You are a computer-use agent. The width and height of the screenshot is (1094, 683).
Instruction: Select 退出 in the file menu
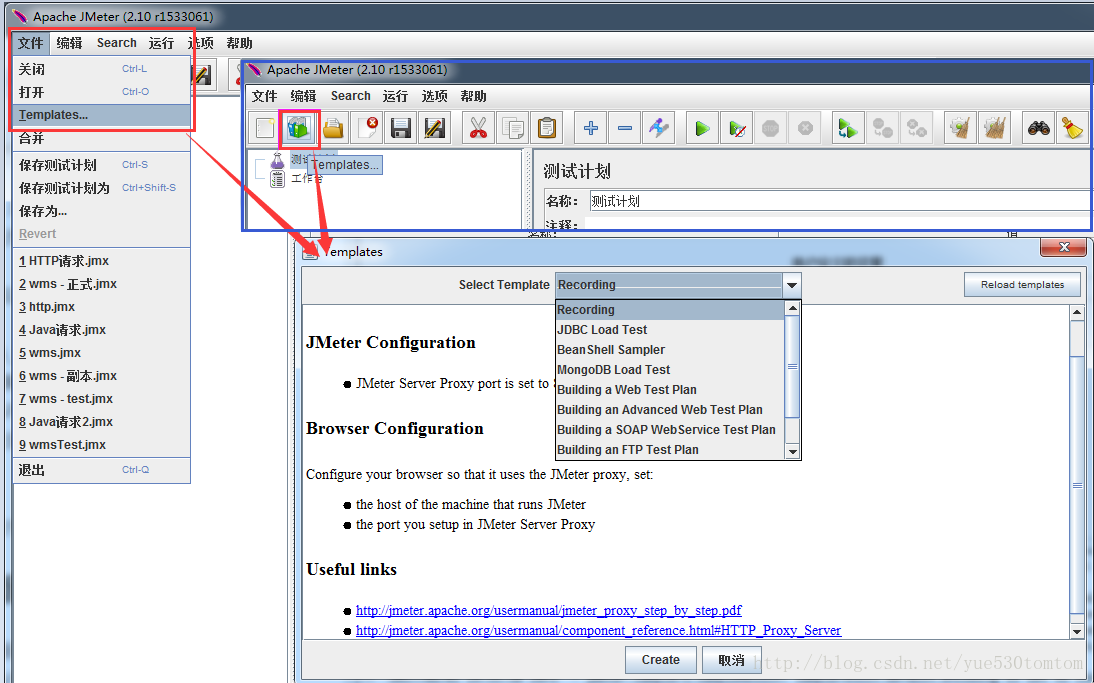(x=102, y=470)
